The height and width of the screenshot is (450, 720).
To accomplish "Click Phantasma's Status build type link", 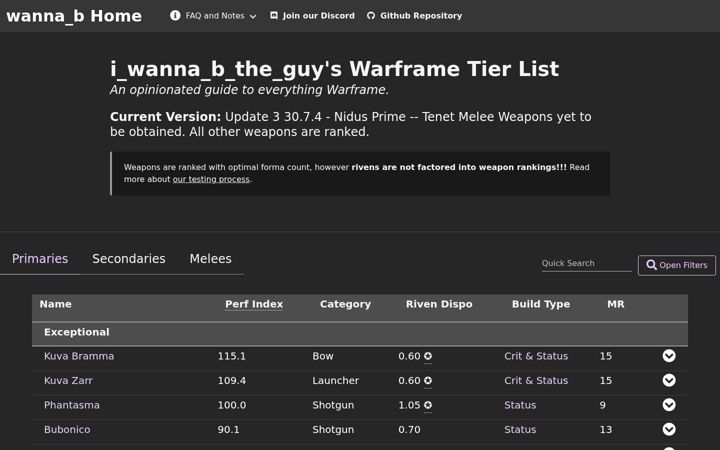I will (520, 405).
